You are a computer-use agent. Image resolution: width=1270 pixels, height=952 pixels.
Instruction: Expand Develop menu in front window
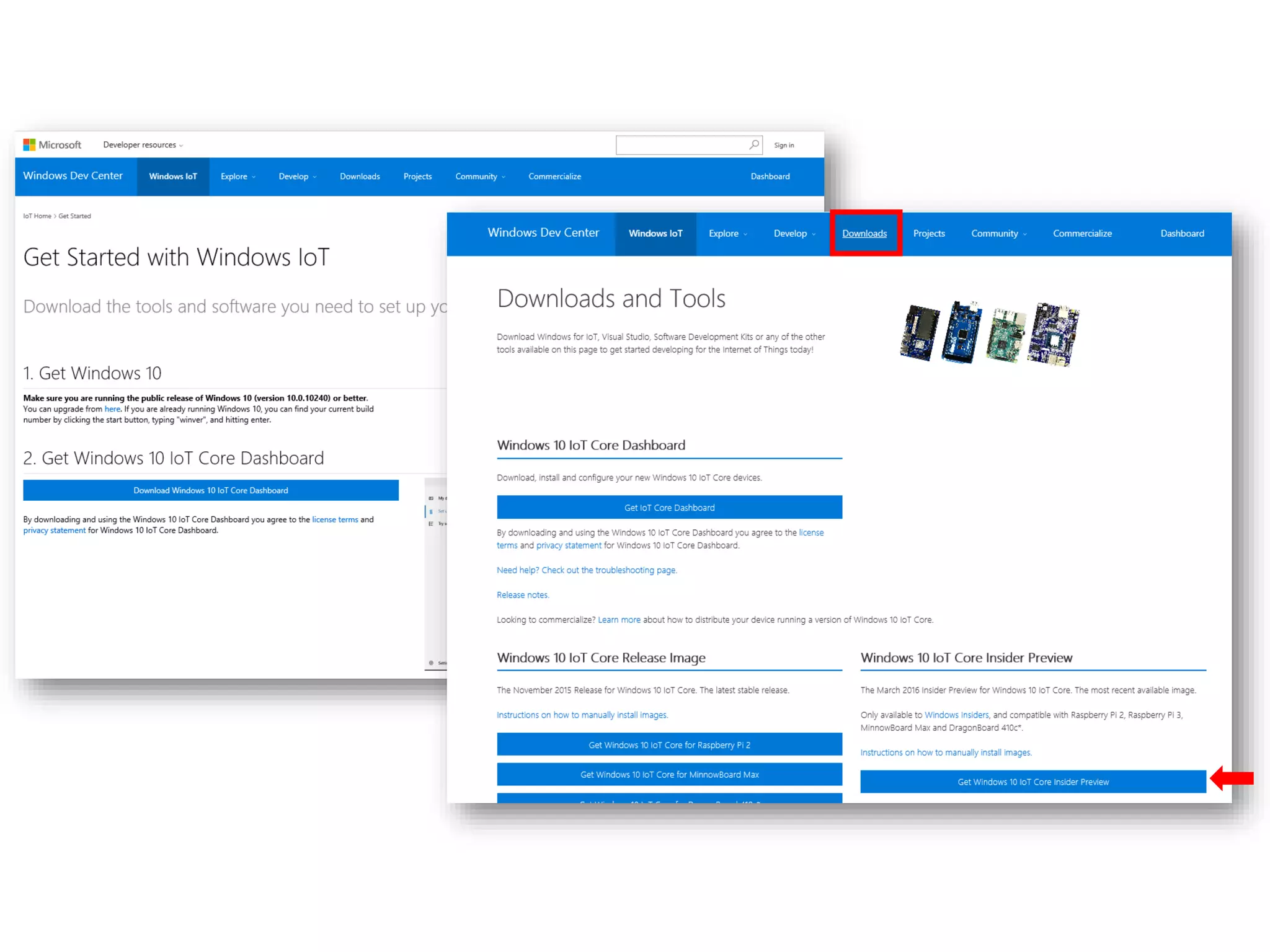coord(794,234)
